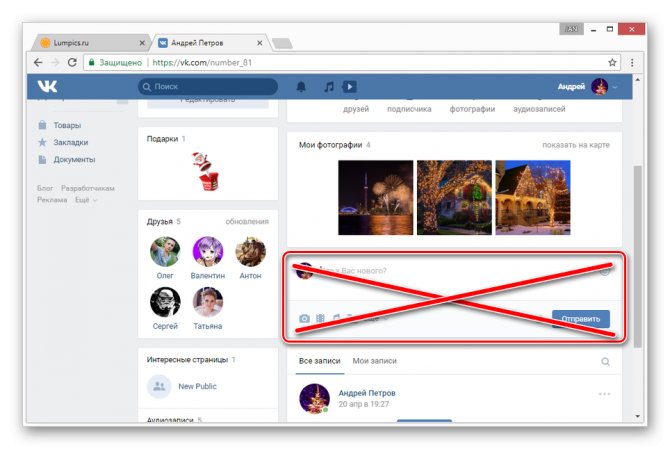The image size is (670, 449).
Task: Click the 20 апр в 19:27 timestamp
Action: 364,404
